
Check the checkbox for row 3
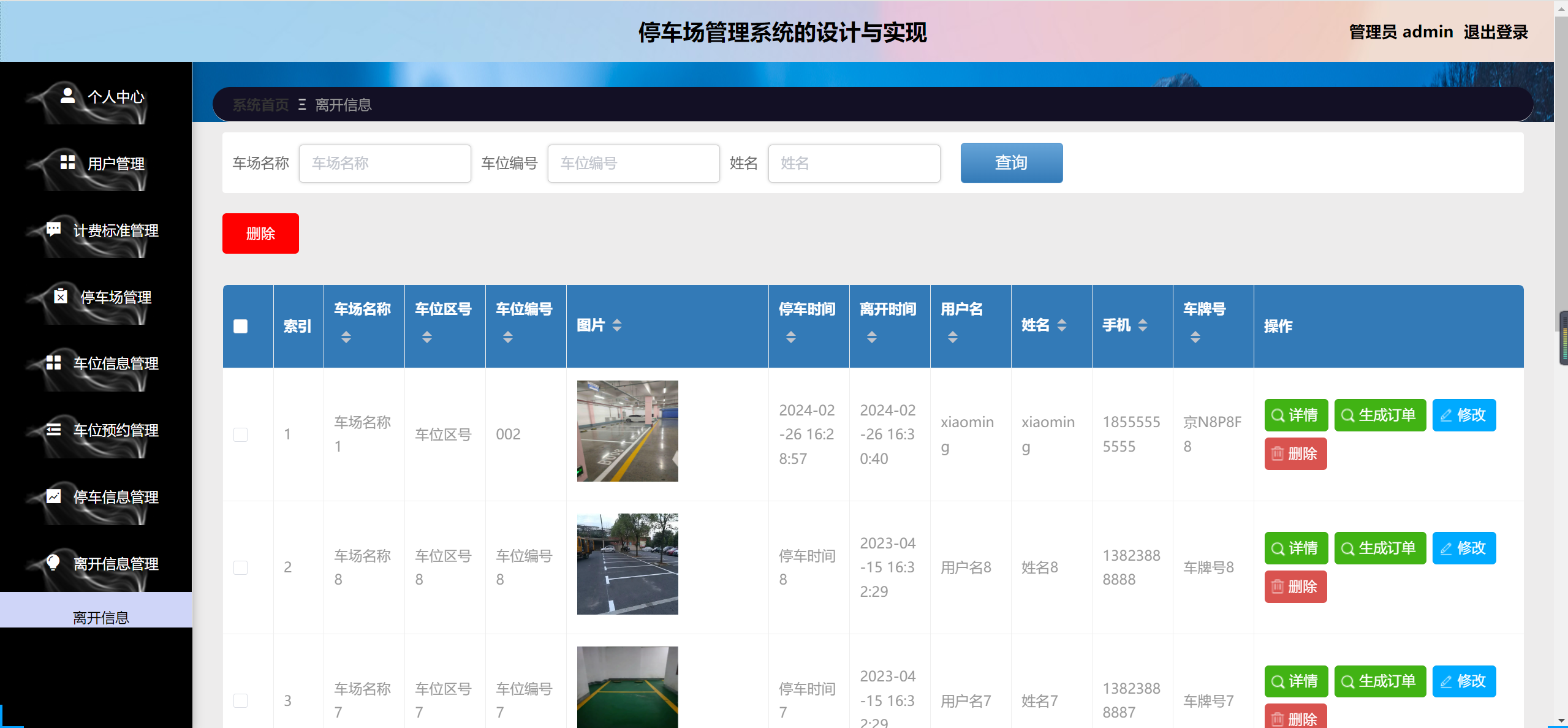(240, 700)
